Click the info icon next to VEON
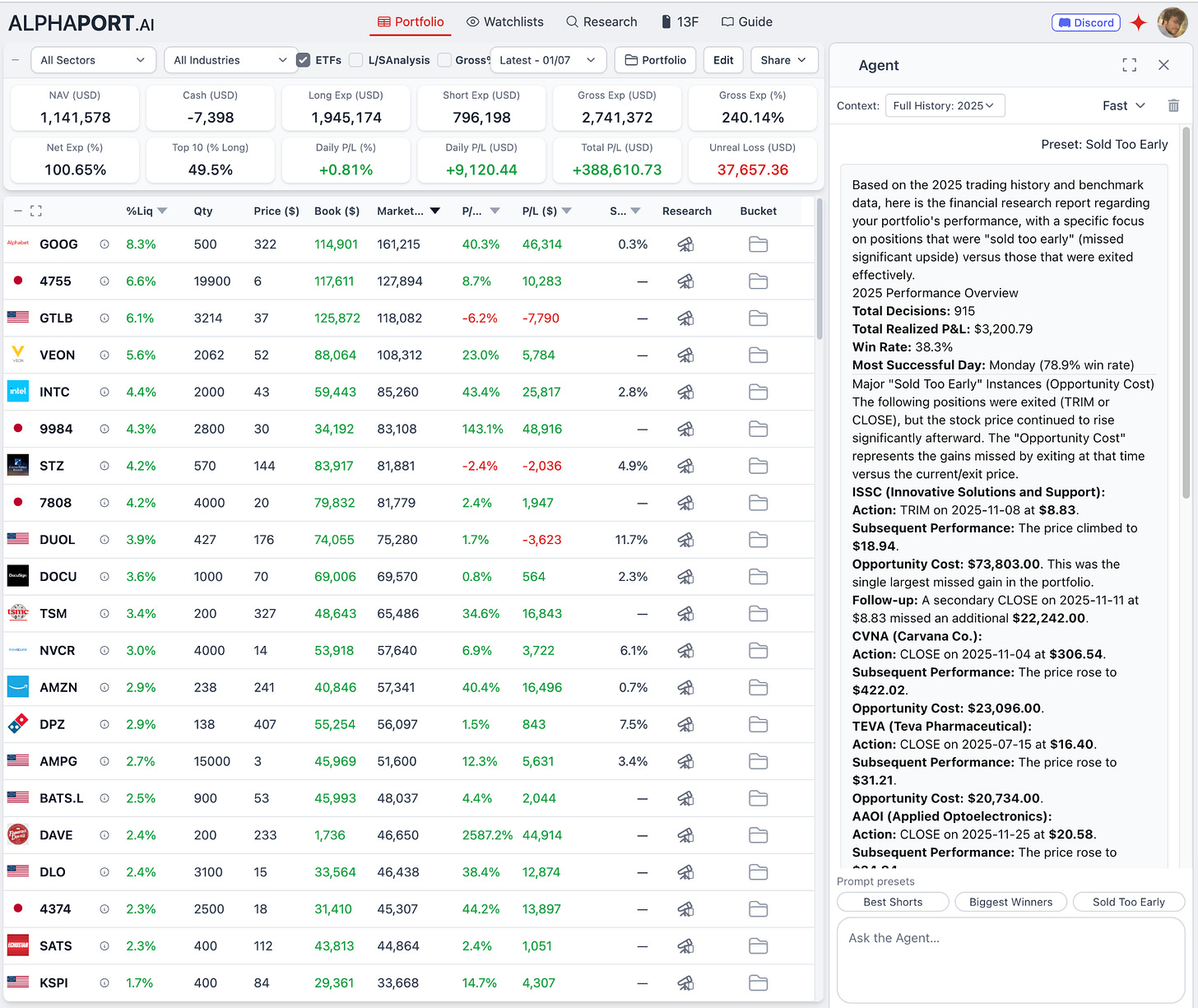Viewport: 1198px width, 1008px height. point(104,355)
